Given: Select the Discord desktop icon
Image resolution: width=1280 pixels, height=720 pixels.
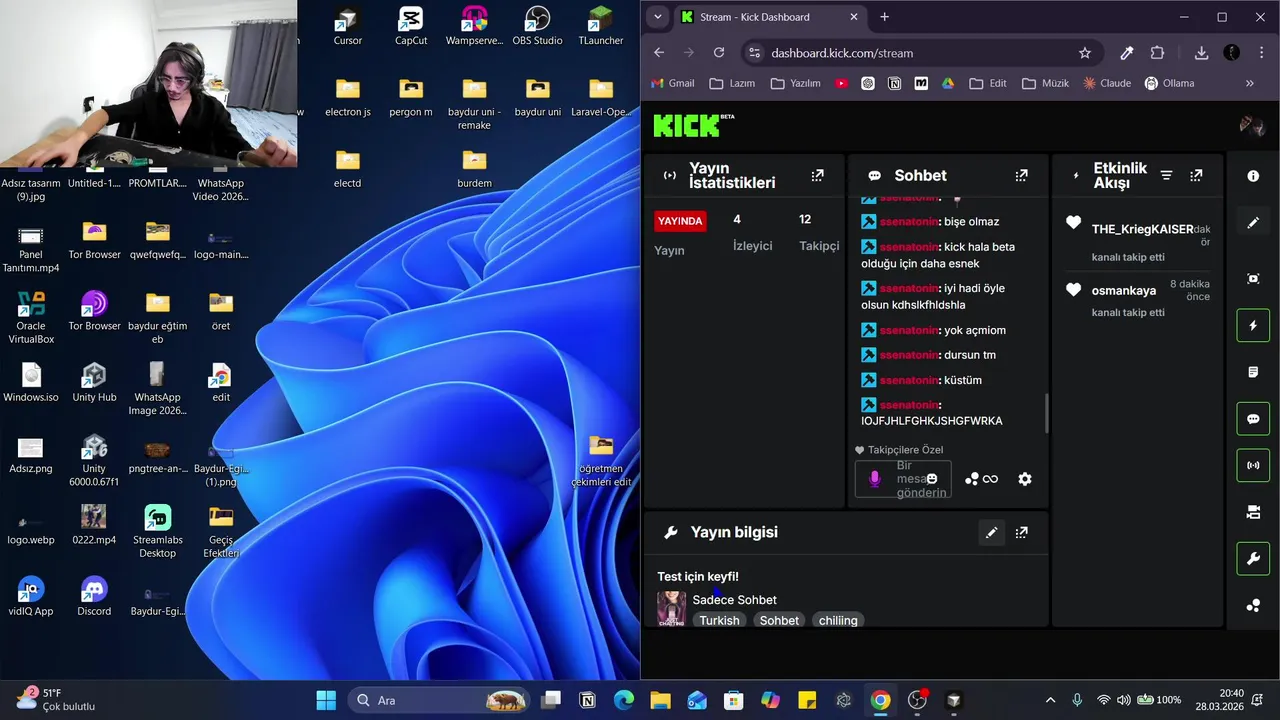Looking at the screenshot, I should tap(94, 595).
